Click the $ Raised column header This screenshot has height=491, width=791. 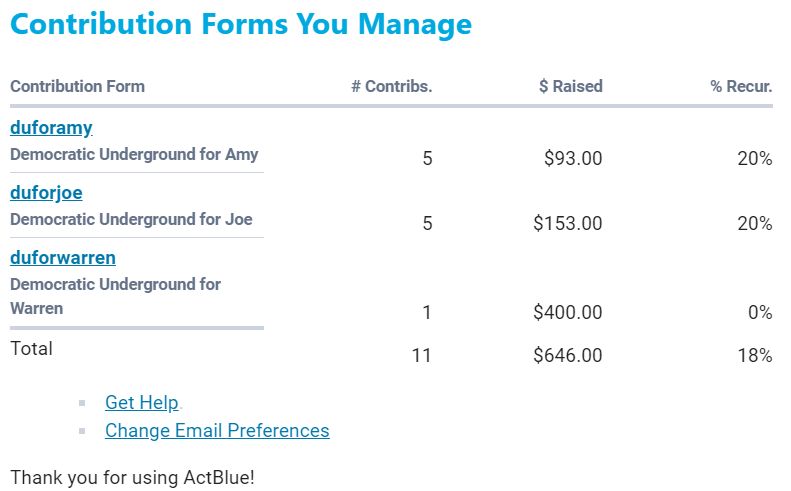[x=570, y=86]
